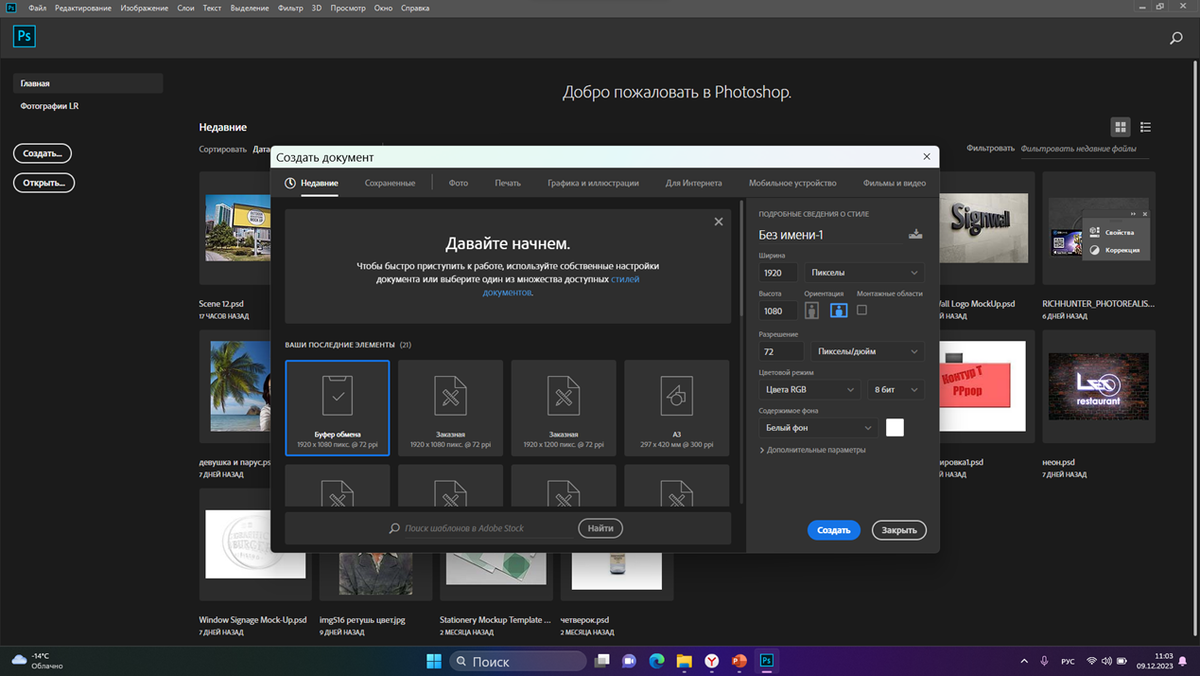Open the Цвета RGB color mode dropdown
The width and height of the screenshot is (1200, 676).
809,389
